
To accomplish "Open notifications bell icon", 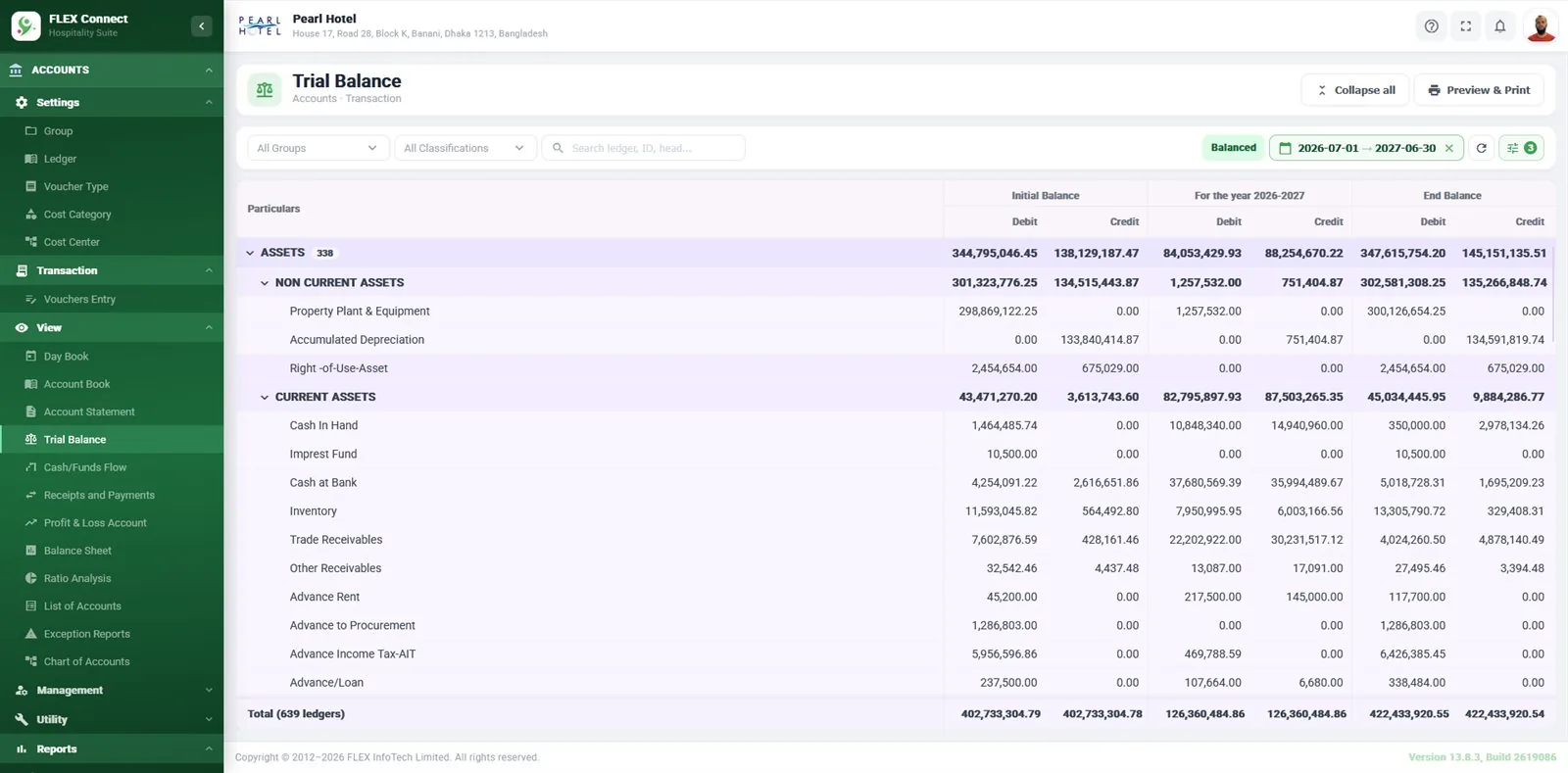I will (x=1500, y=26).
